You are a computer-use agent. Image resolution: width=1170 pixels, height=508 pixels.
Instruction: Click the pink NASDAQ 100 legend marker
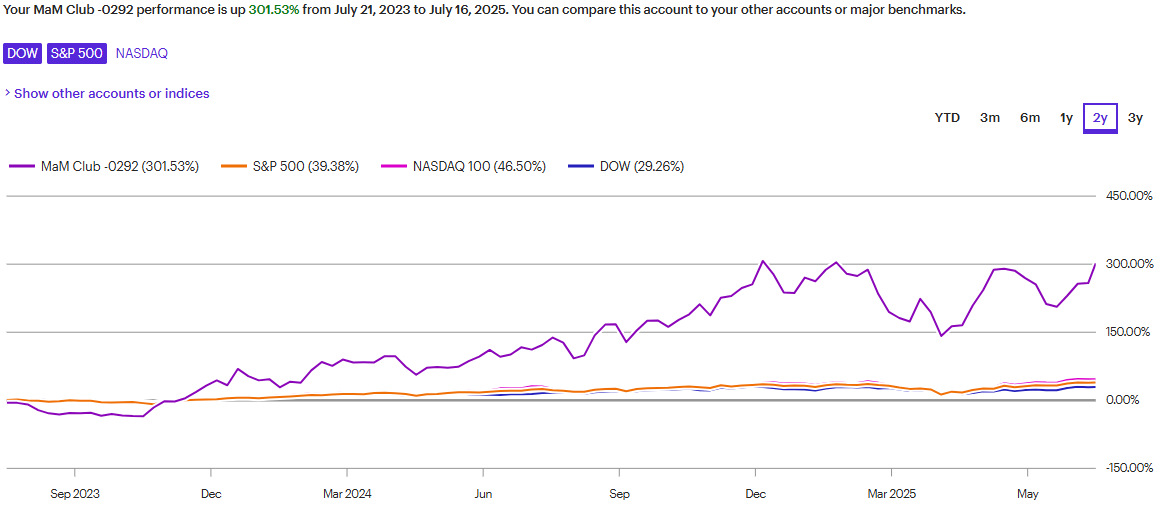click(x=394, y=166)
